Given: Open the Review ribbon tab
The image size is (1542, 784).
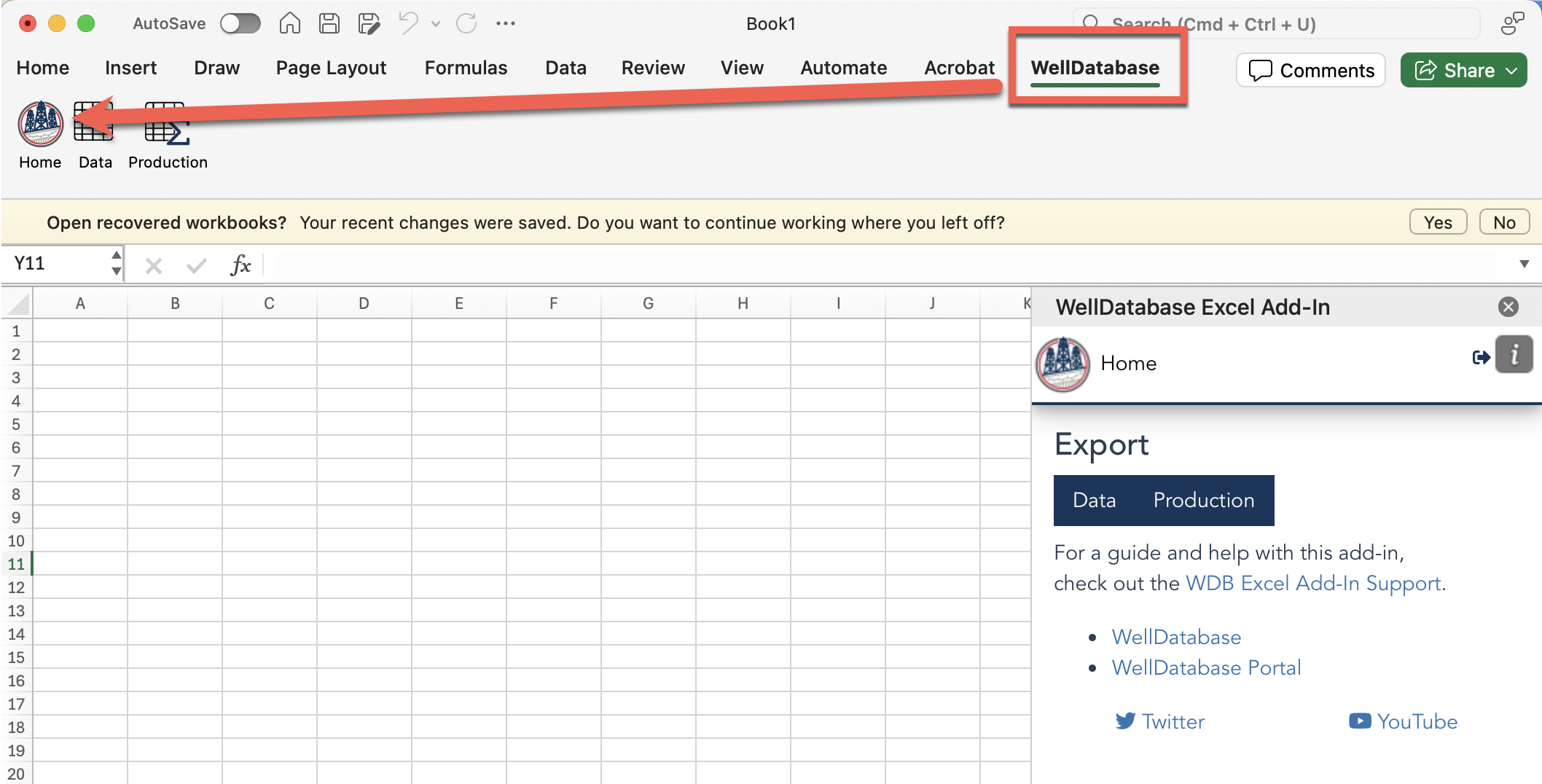Looking at the screenshot, I should [653, 68].
